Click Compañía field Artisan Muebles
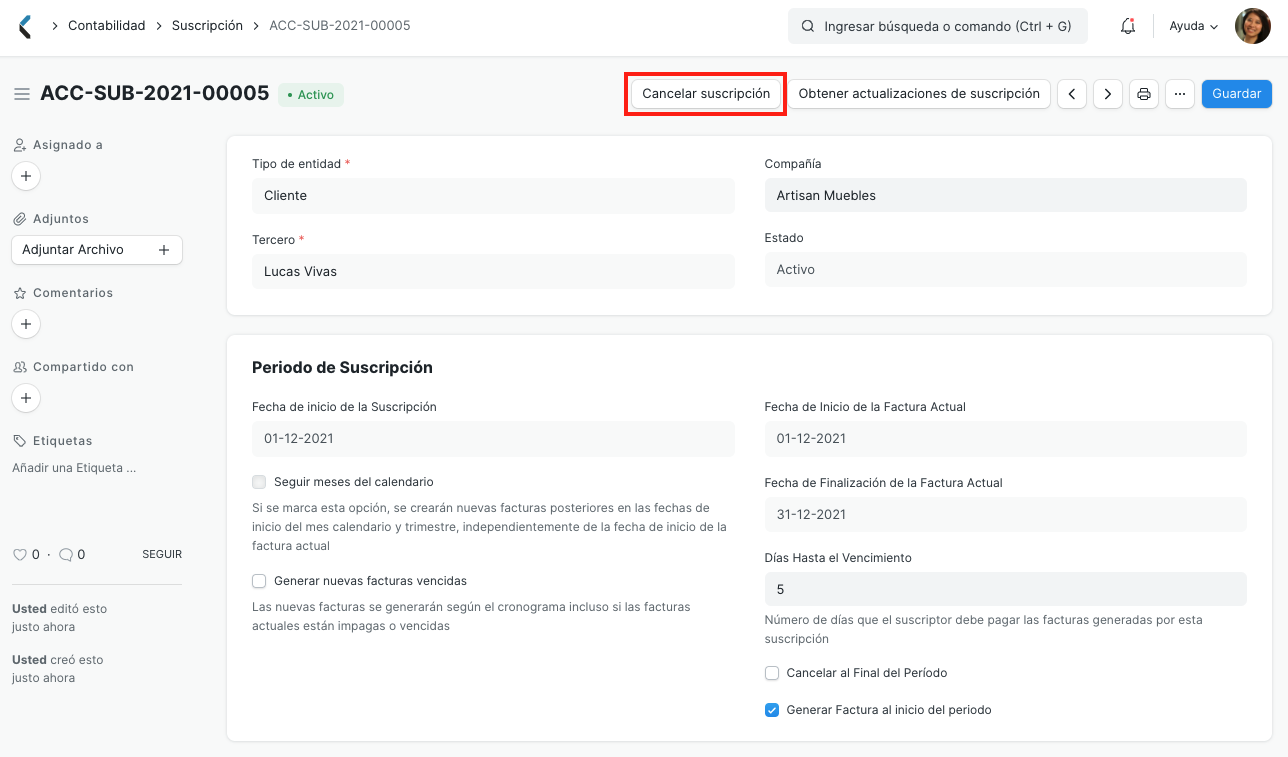The width and height of the screenshot is (1288, 757). [x=1006, y=196]
